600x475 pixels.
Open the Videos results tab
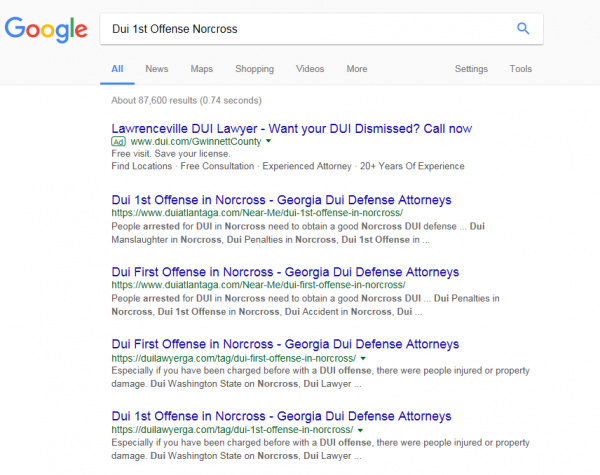[310, 69]
